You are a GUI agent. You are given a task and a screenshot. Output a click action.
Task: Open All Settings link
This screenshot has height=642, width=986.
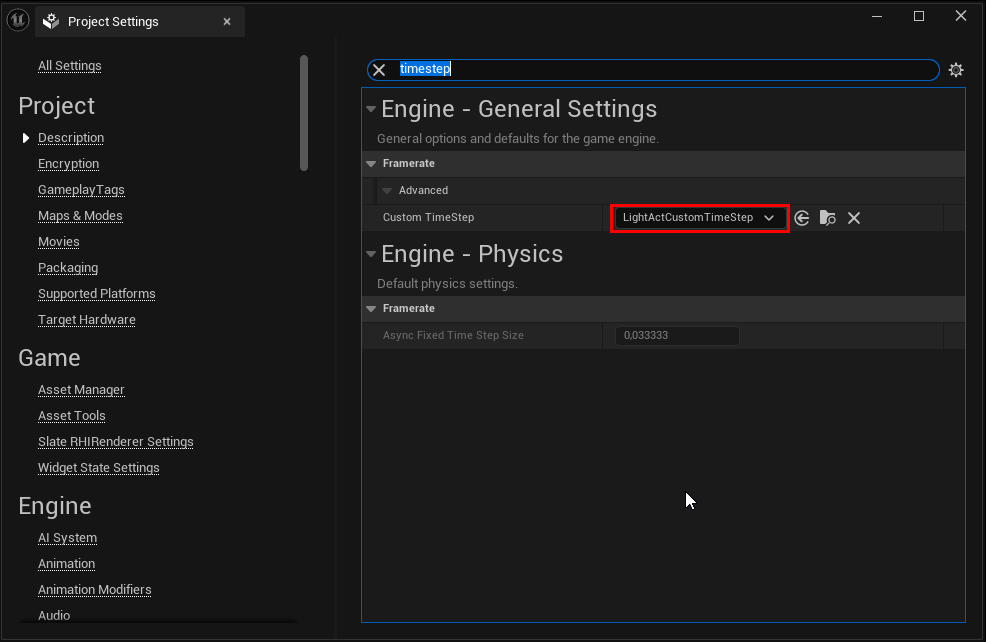click(x=70, y=66)
